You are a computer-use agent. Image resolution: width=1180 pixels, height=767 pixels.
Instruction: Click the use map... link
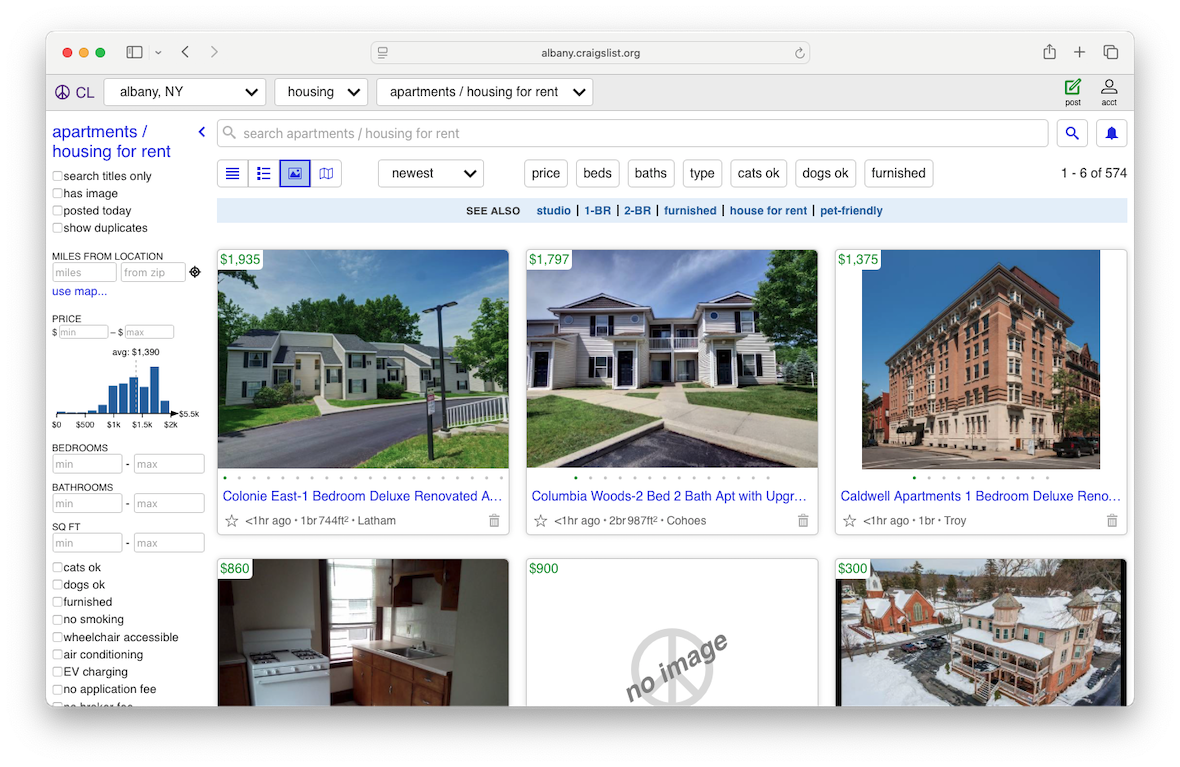[79, 291]
